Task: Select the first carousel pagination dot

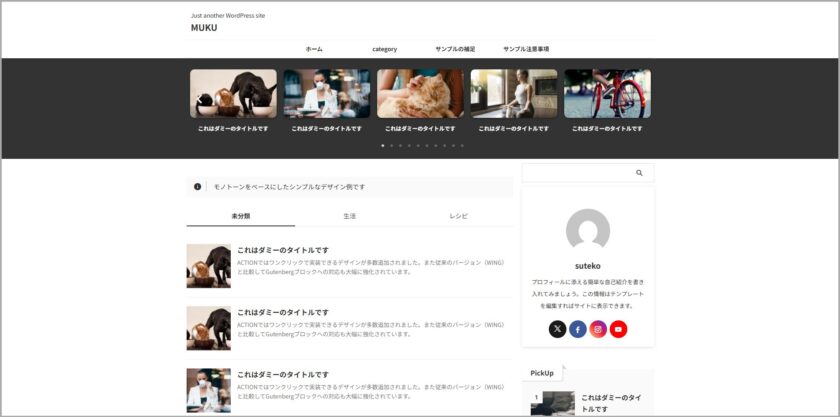Action: [x=382, y=145]
